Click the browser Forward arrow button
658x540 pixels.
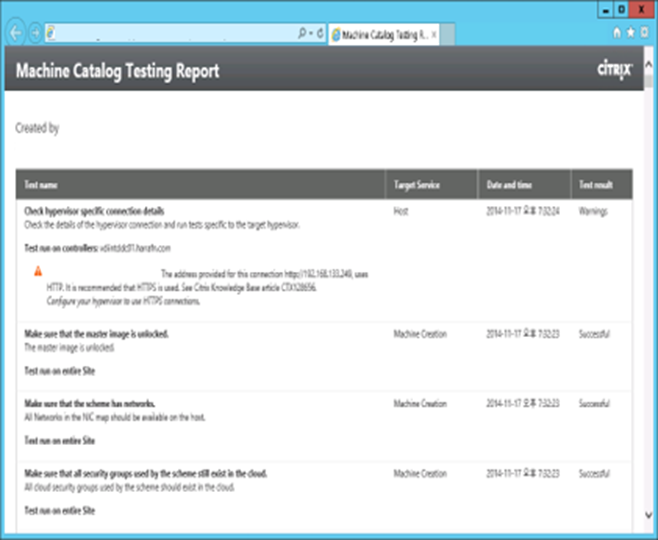click(x=35, y=33)
